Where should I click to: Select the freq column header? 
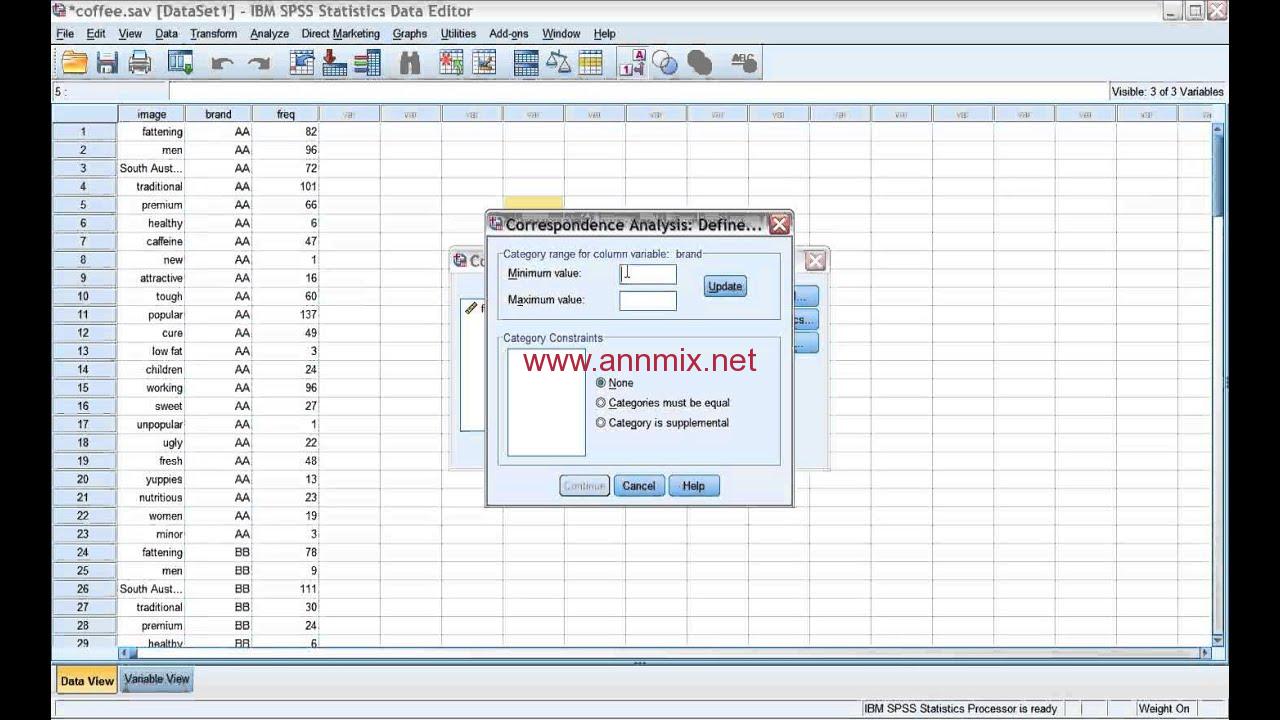click(x=286, y=114)
